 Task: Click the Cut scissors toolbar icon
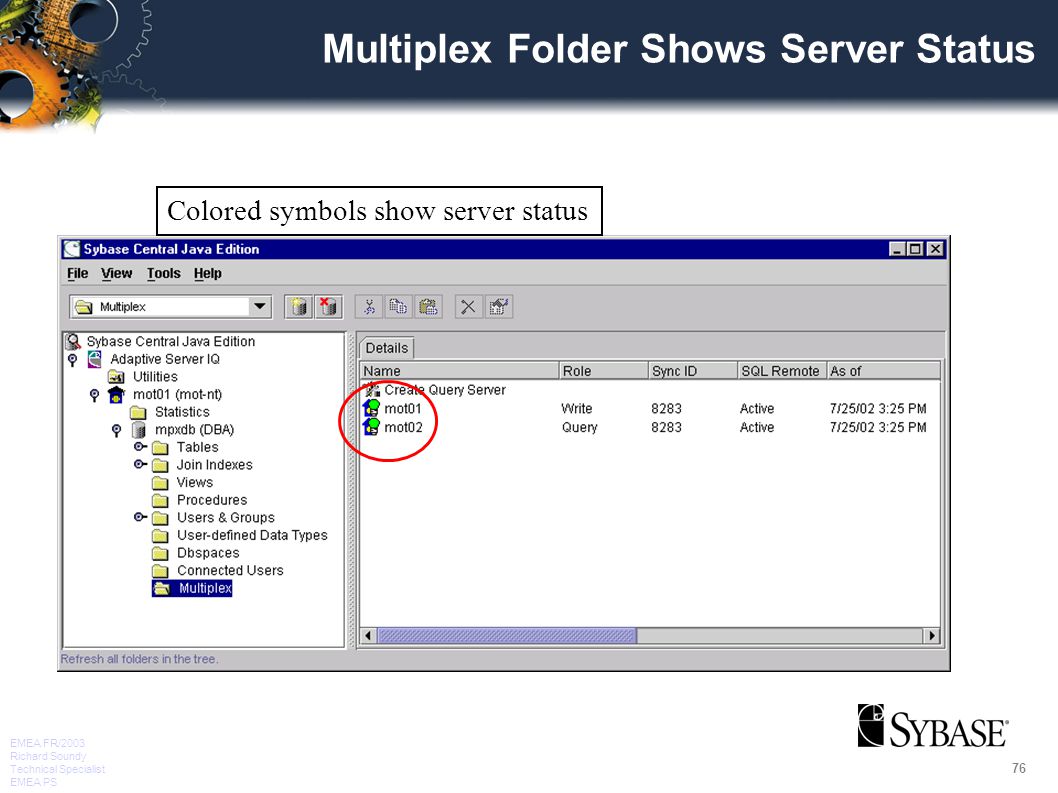click(x=369, y=307)
